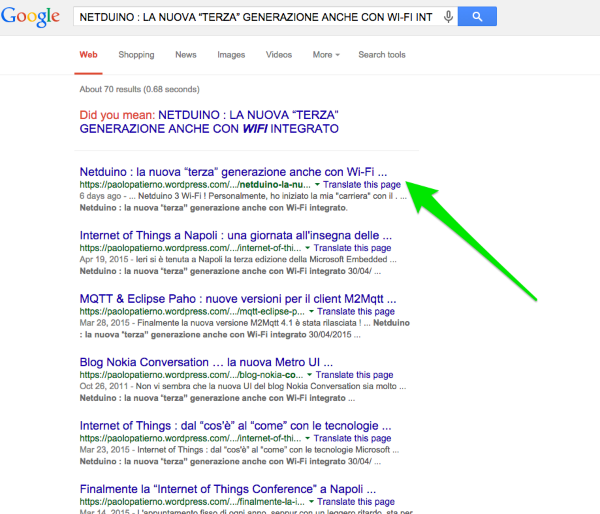Image resolution: width=600 pixels, height=514 pixels.
Task: Click inside the search query field
Action: (x=255, y=17)
